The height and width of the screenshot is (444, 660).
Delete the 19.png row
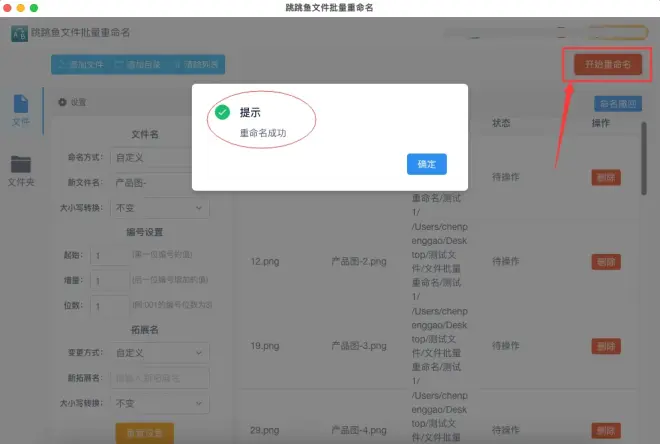point(606,346)
